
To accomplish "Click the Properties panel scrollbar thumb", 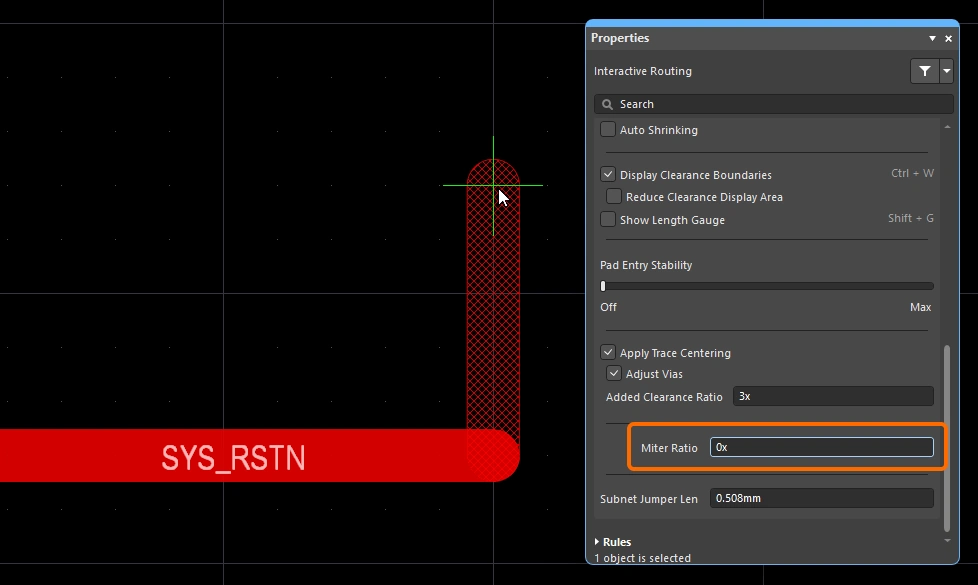I will (x=948, y=438).
